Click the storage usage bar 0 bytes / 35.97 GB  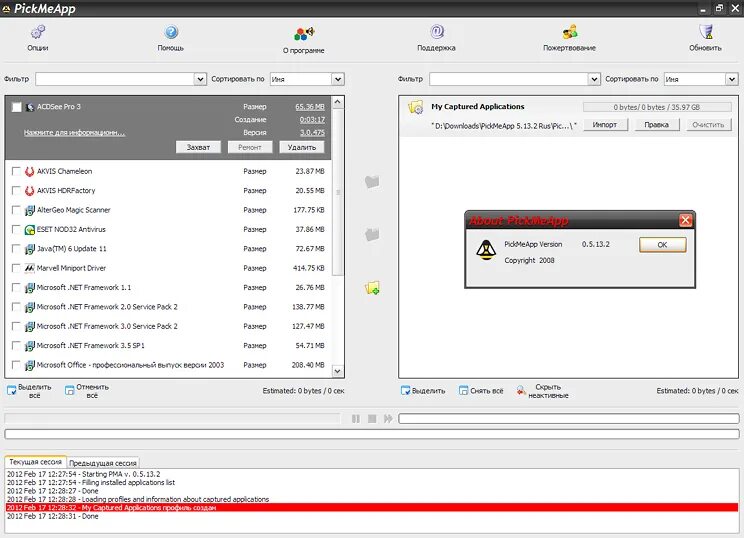point(657,107)
